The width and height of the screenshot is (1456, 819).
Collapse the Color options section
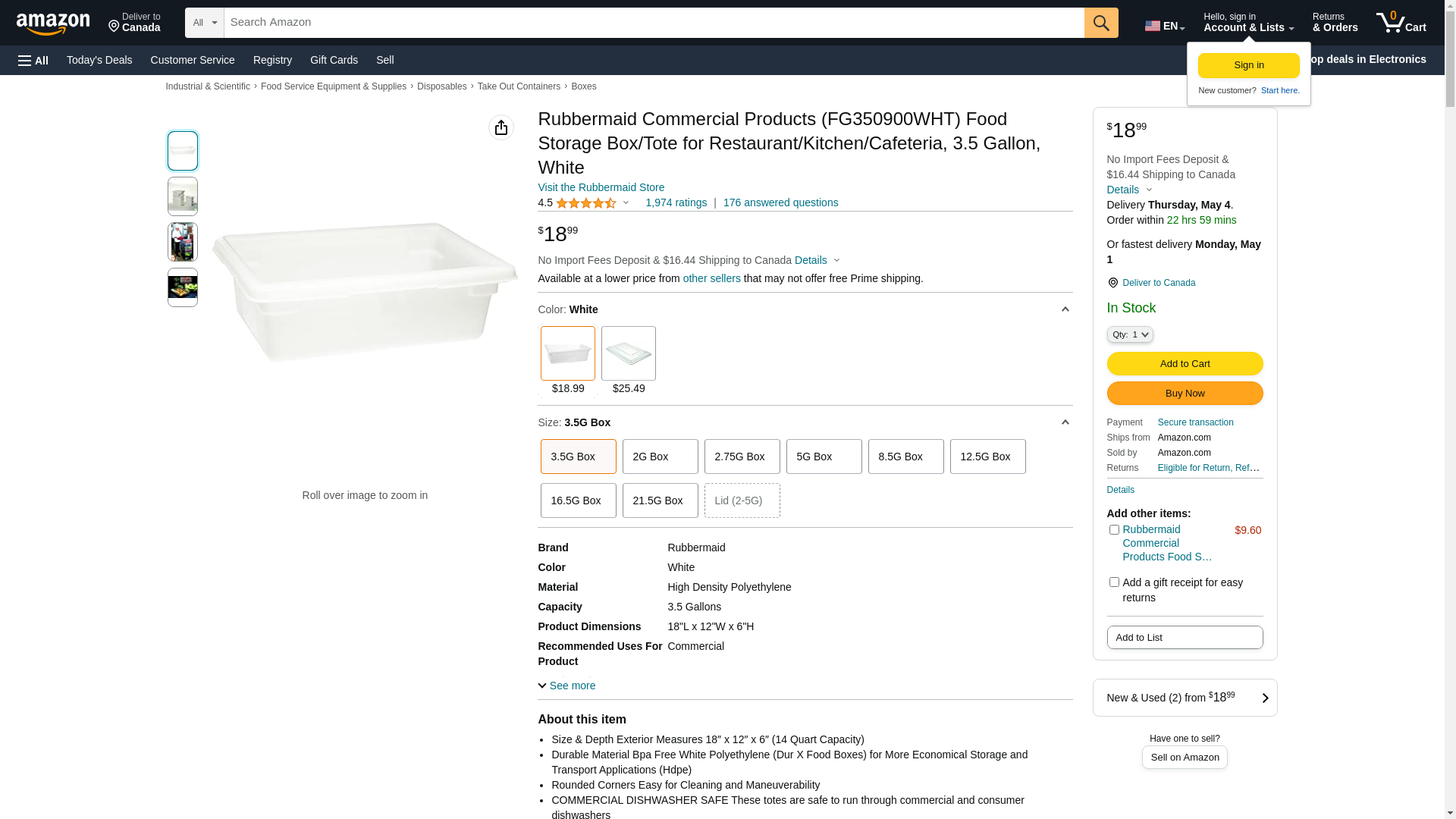tap(1065, 309)
